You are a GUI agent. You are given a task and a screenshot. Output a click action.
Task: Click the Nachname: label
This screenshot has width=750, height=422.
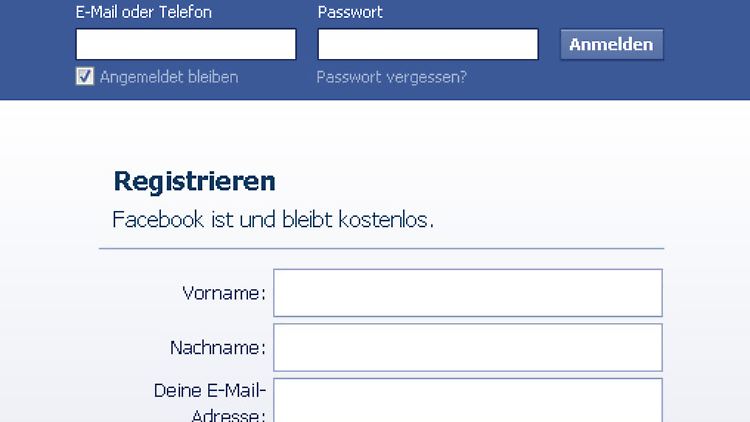click(x=217, y=348)
